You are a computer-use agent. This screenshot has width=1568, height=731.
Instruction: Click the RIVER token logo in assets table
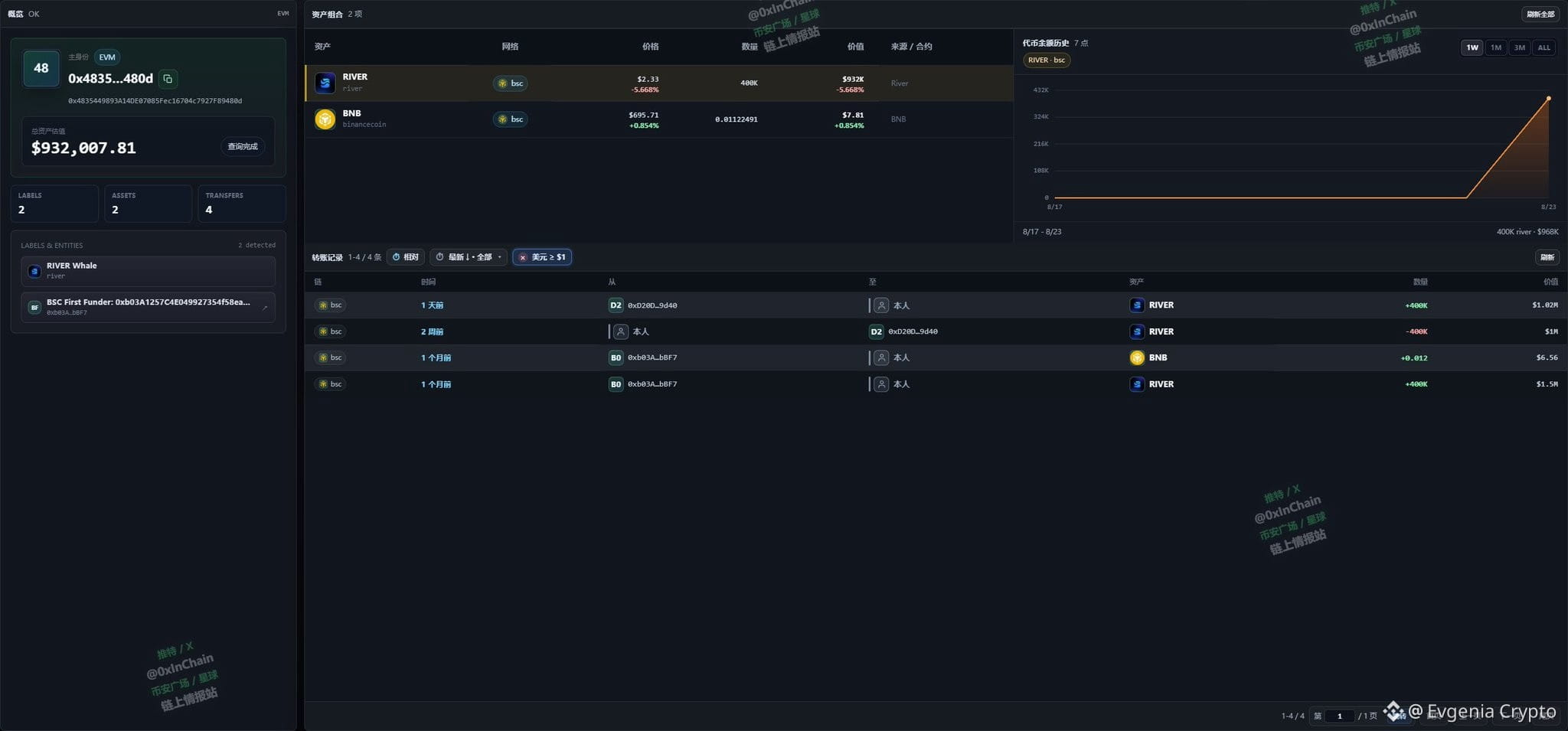325,83
